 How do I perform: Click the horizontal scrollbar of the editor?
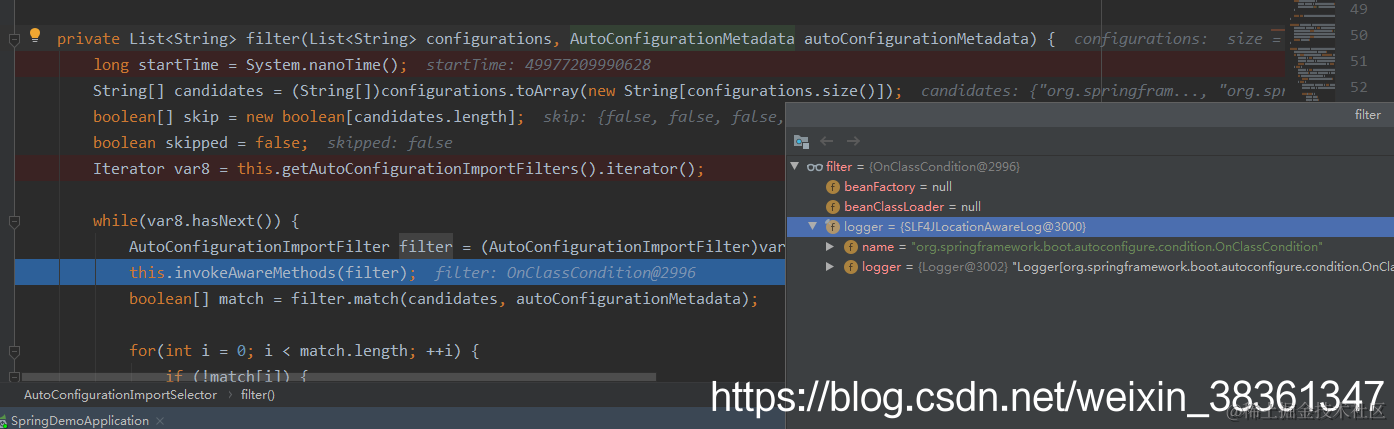click(x=338, y=378)
